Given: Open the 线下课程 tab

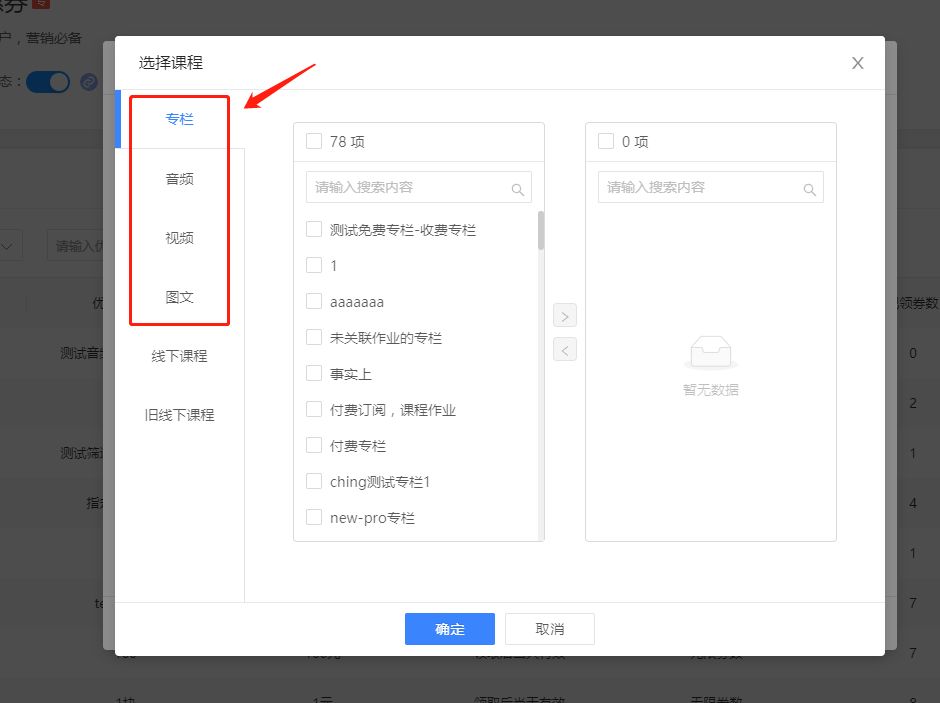Looking at the screenshot, I should click(x=179, y=356).
